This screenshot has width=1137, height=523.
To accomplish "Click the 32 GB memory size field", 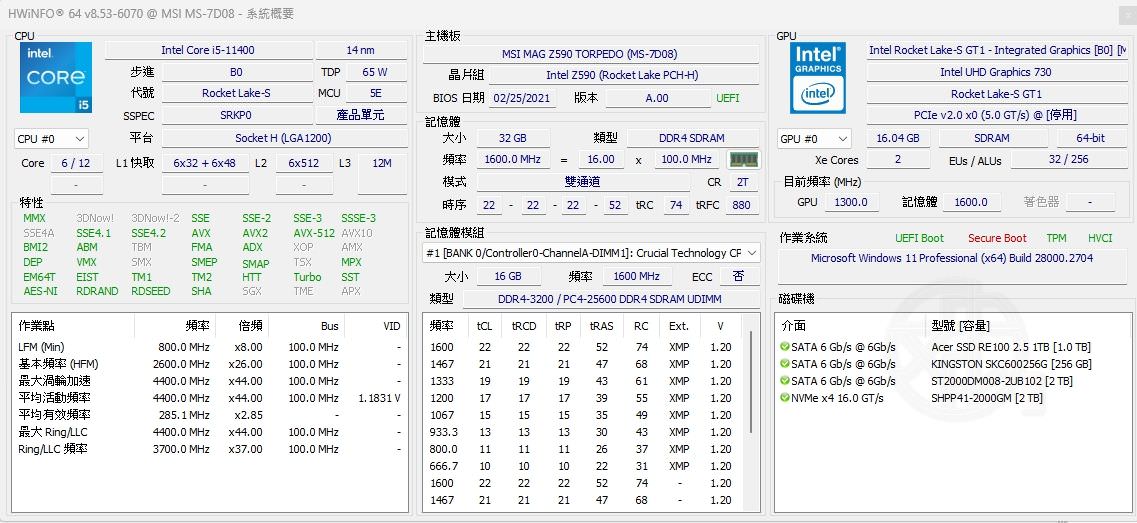I will click(x=513, y=138).
